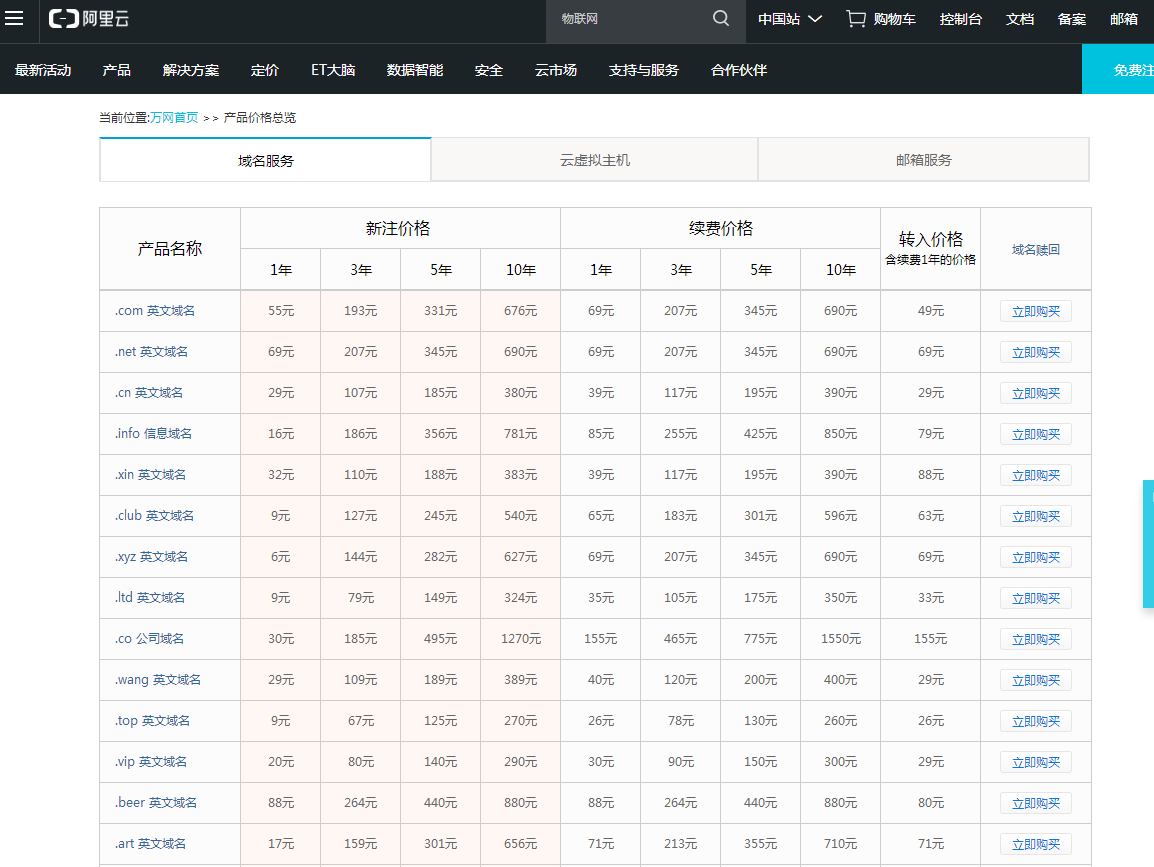Viewport: 1154px width, 867px height.
Task: Click 立即购买 for .vip domain
Action: [1036, 762]
